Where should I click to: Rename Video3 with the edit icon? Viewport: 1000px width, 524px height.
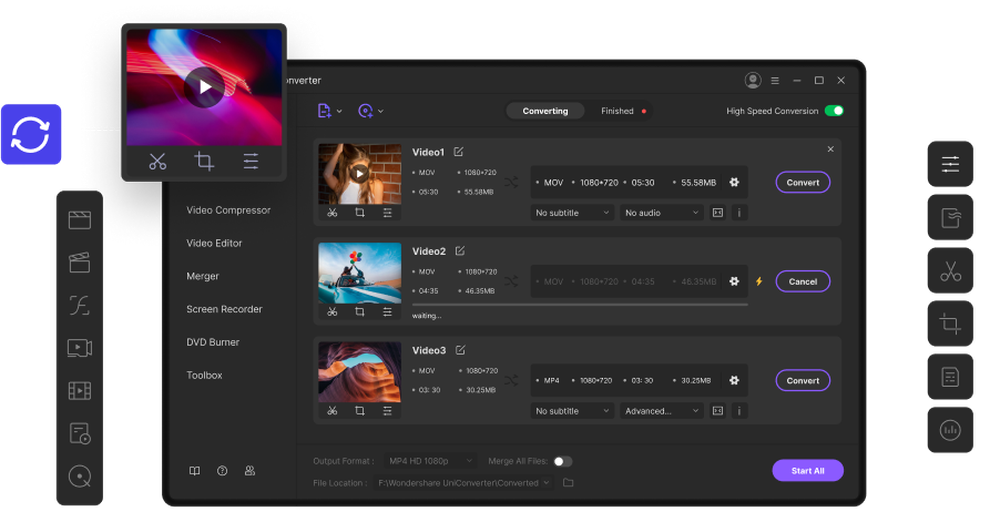460,350
